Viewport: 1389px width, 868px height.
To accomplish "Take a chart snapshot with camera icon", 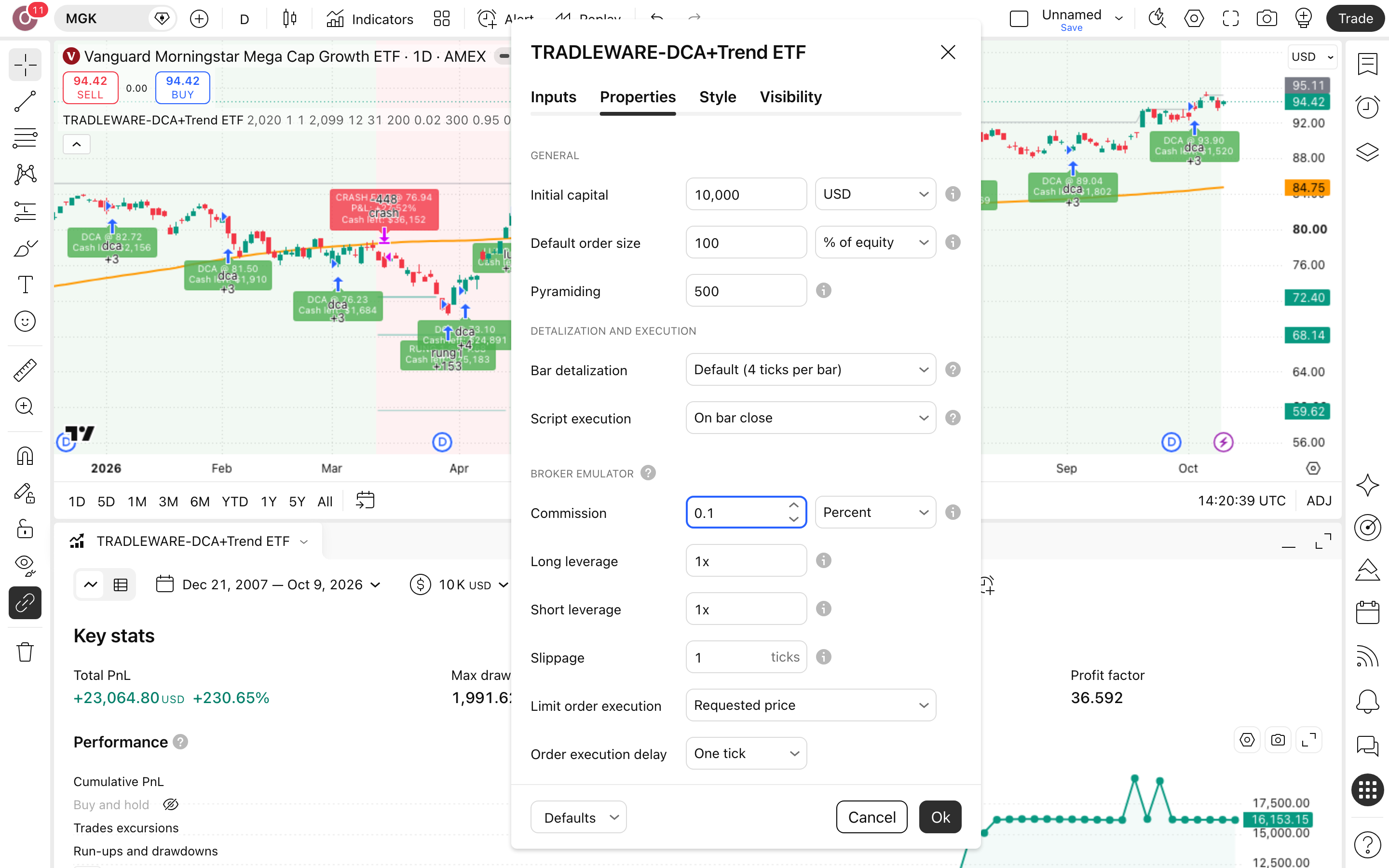I will pos(1266,18).
